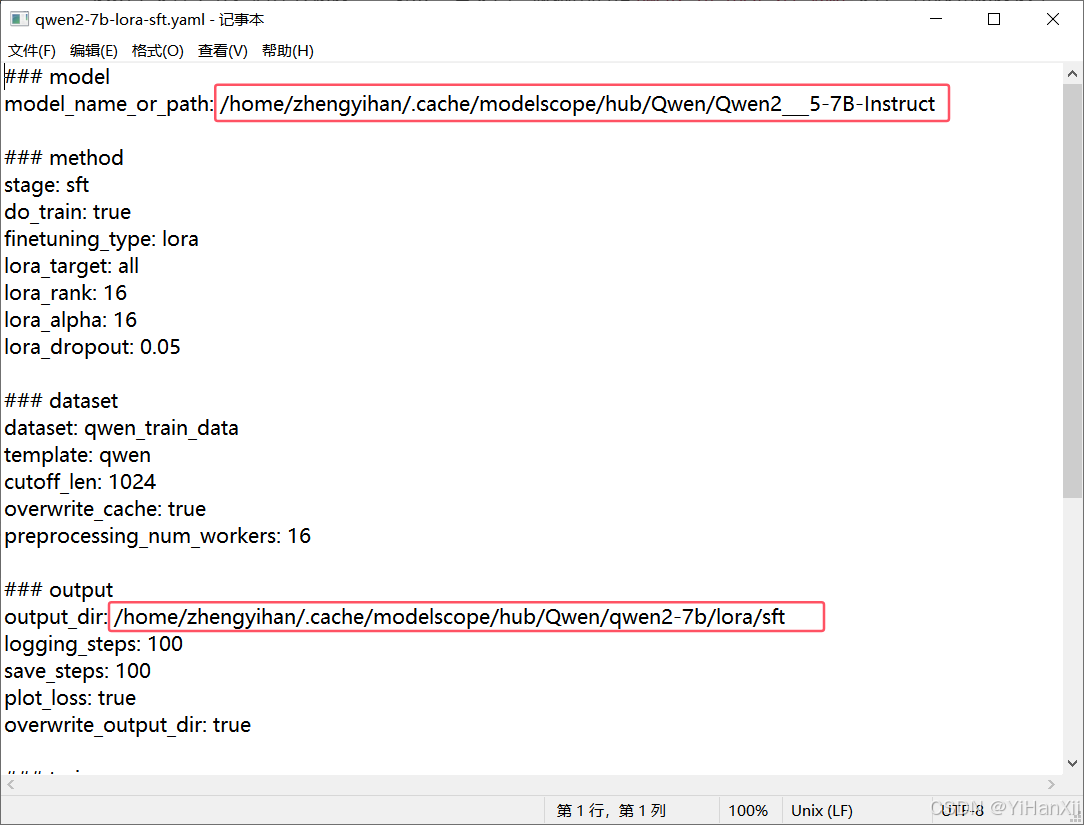This screenshot has width=1084, height=825.
Task: Click the 'lora_target: all' line
Action: (71, 266)
